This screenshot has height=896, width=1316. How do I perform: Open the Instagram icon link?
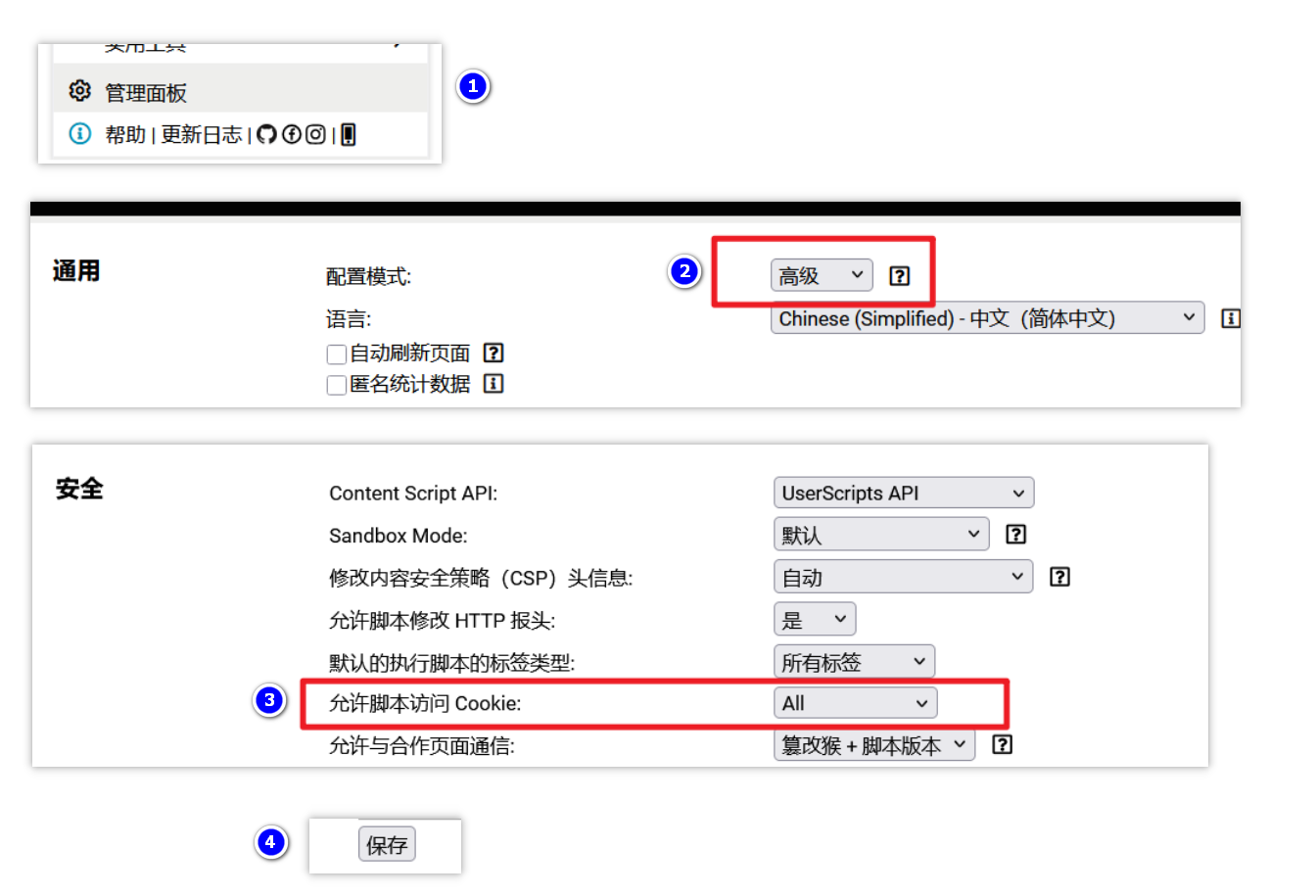tap(313, 134)
